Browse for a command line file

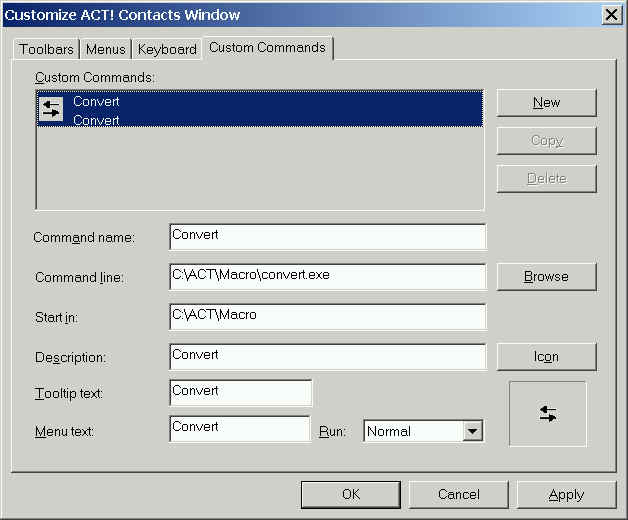(547, 276)
